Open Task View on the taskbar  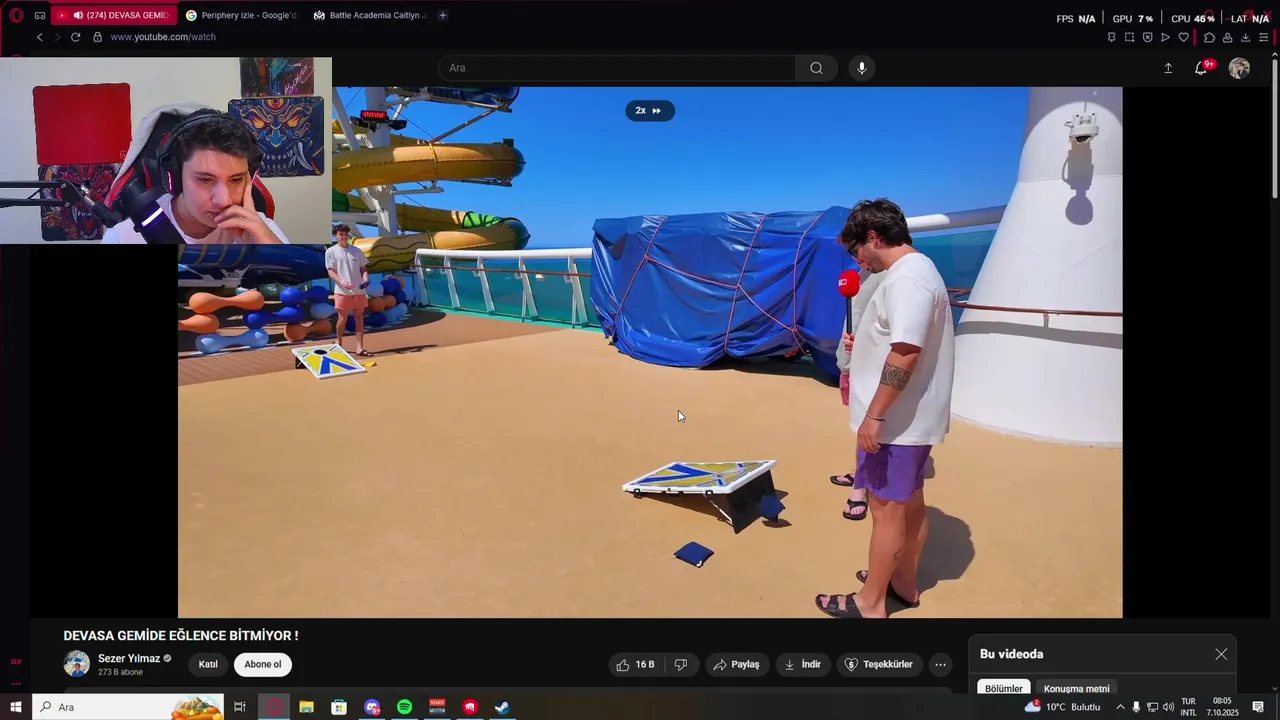[240, 707]
